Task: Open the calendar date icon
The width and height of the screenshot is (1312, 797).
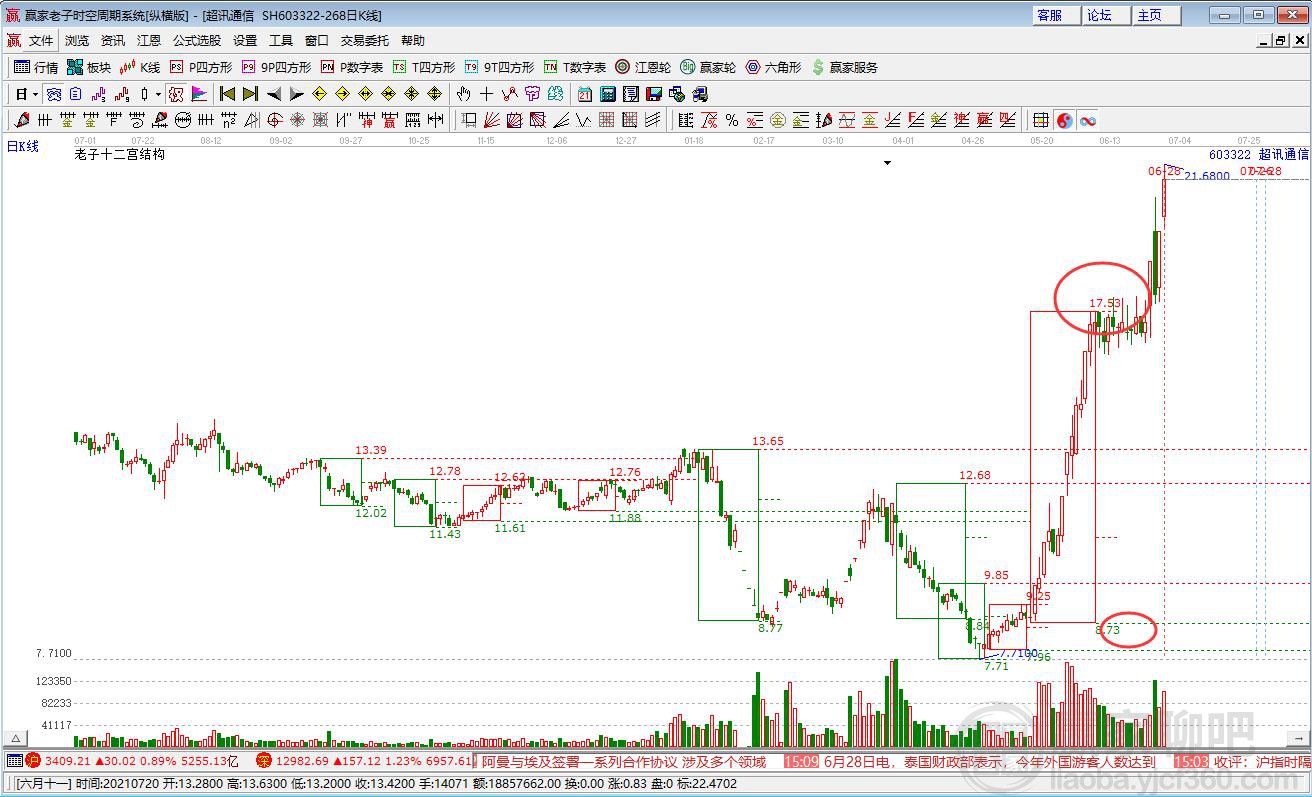Action: [x=584, y=94]
